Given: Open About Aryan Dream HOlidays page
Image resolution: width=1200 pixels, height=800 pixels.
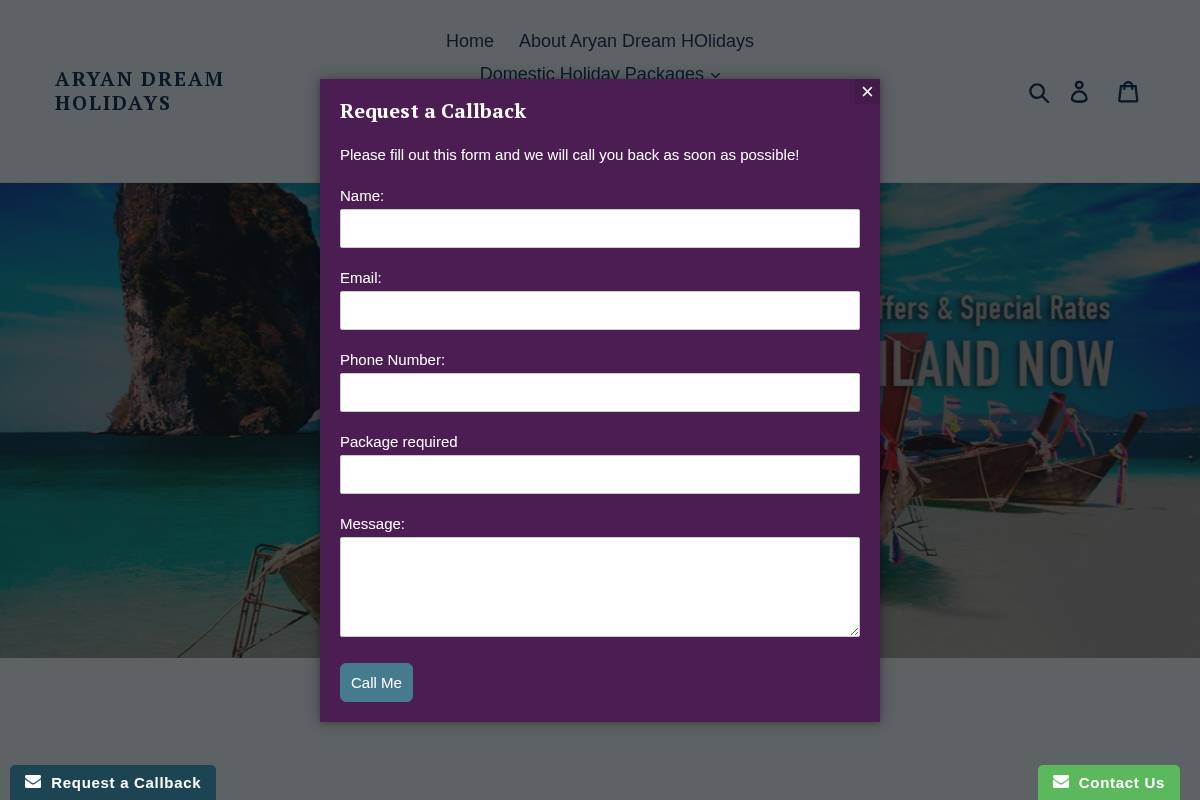Looking at the screenshot, I should 636,41.
